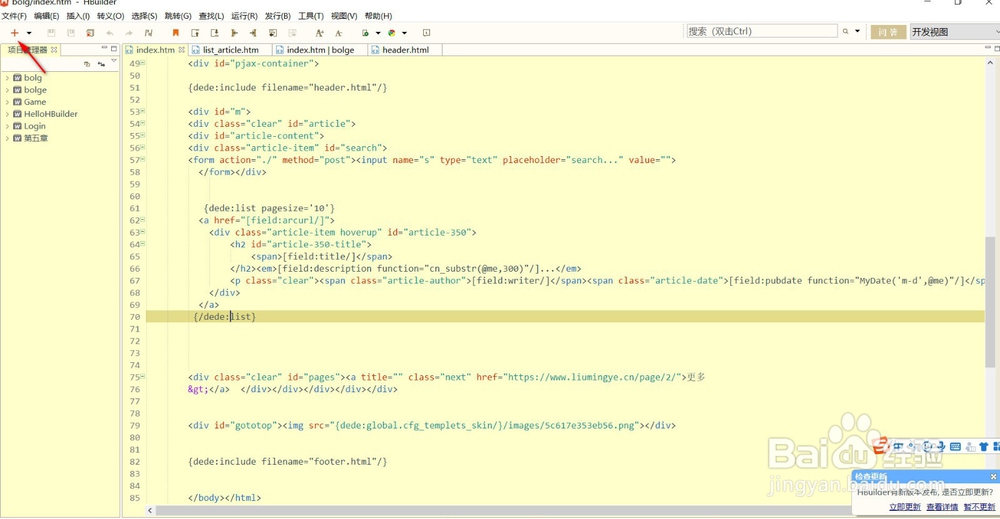Click the Save floppy disk icon
The width and height of the screenshot is (1000, 519).
pos(51,33)
